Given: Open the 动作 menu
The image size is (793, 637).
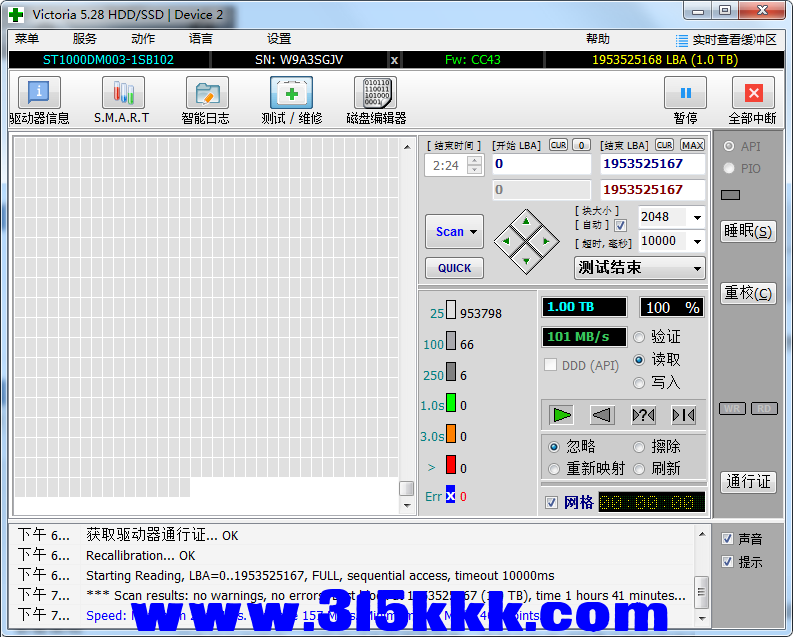Looking at the screenshot, I should (x=143, y=39).
